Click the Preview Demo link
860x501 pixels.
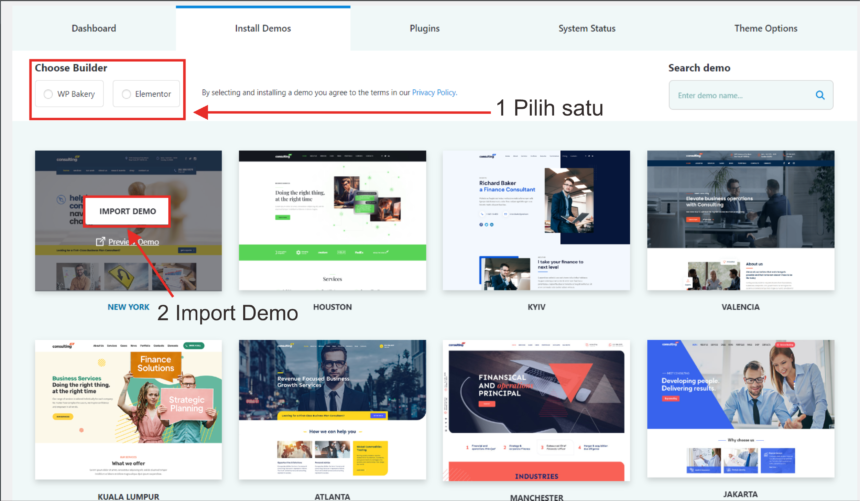[x=133, y=241]
